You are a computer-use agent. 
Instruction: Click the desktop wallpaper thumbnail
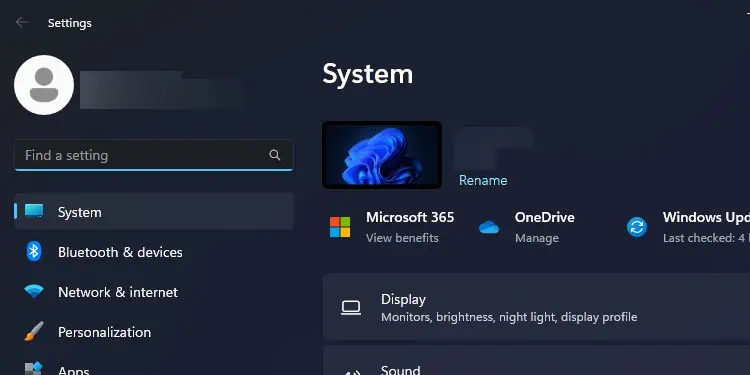point(382,154)
